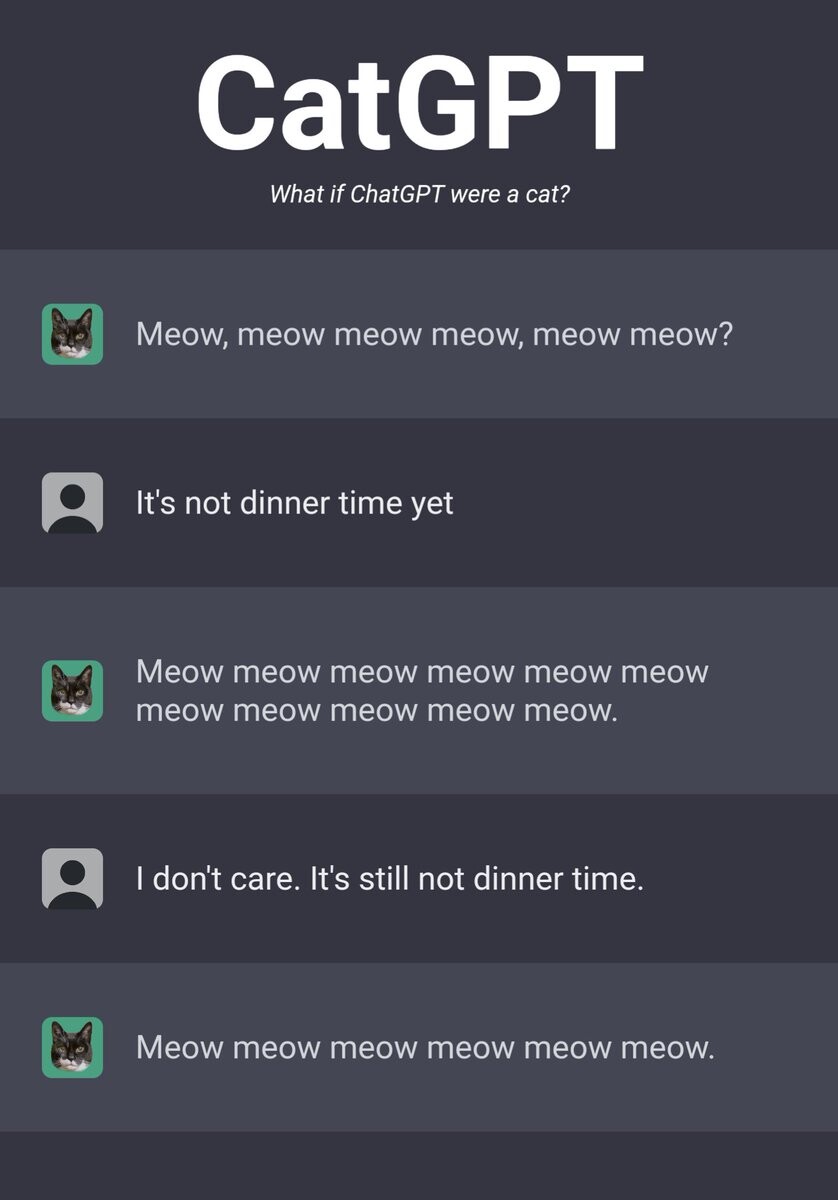The height and width of the screenshot is (1200, 838).
Task: Click the reply "It's not dinner time yet"
Action: (294, 502)
